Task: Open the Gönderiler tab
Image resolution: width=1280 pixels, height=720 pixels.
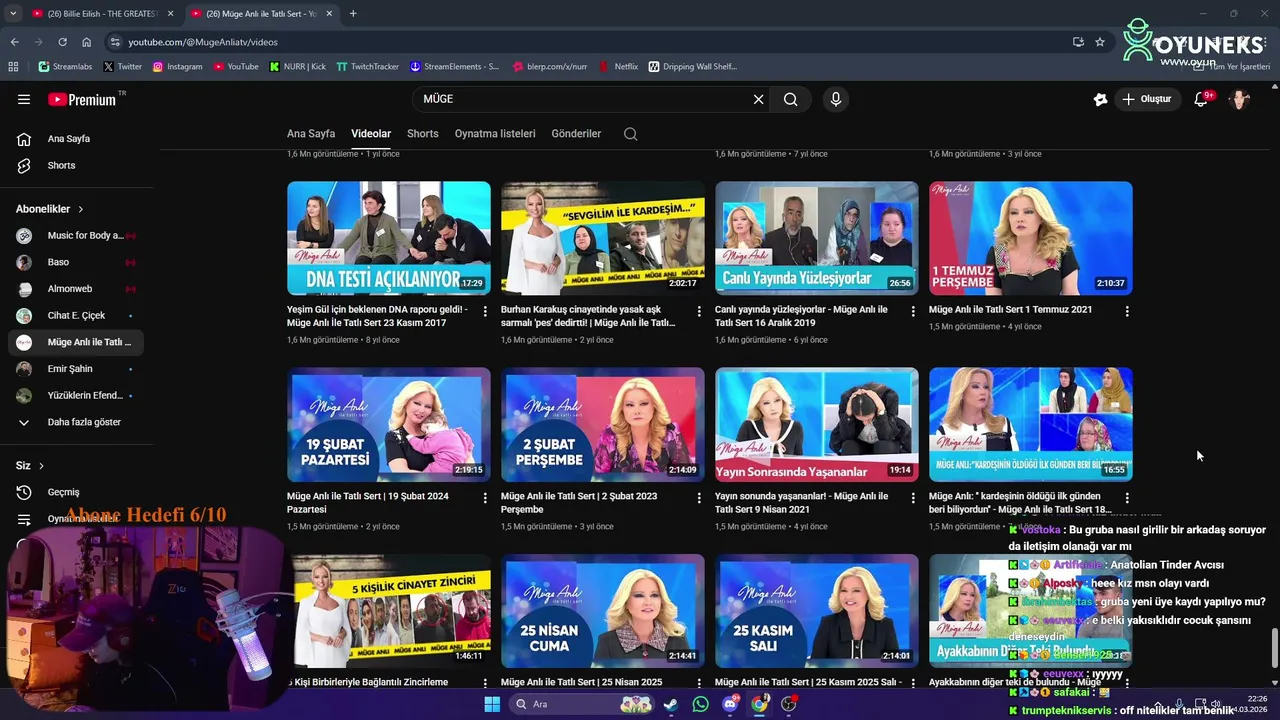Action: (x=576, y=134)
